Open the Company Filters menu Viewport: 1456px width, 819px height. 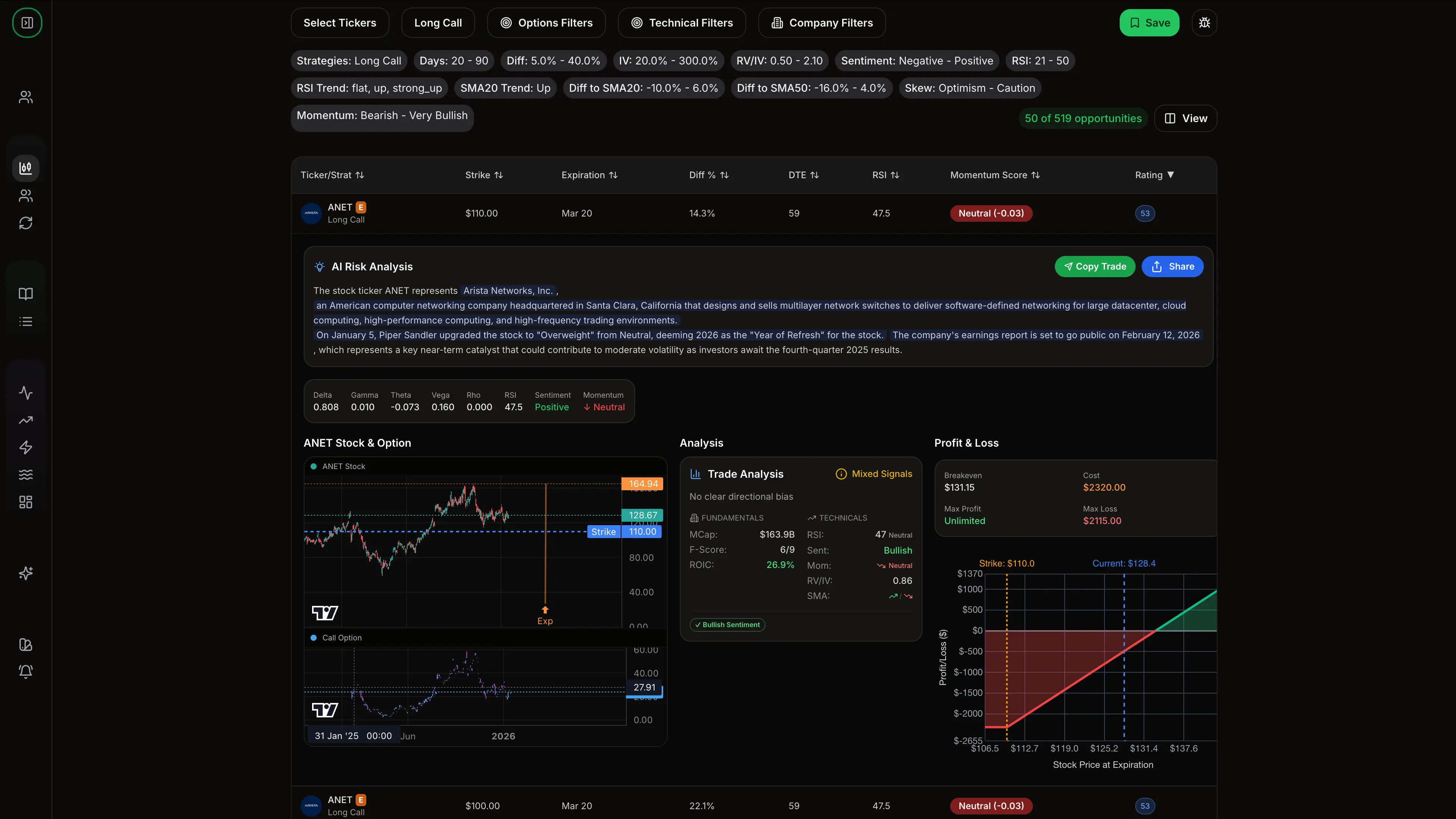tap(822, 23)
